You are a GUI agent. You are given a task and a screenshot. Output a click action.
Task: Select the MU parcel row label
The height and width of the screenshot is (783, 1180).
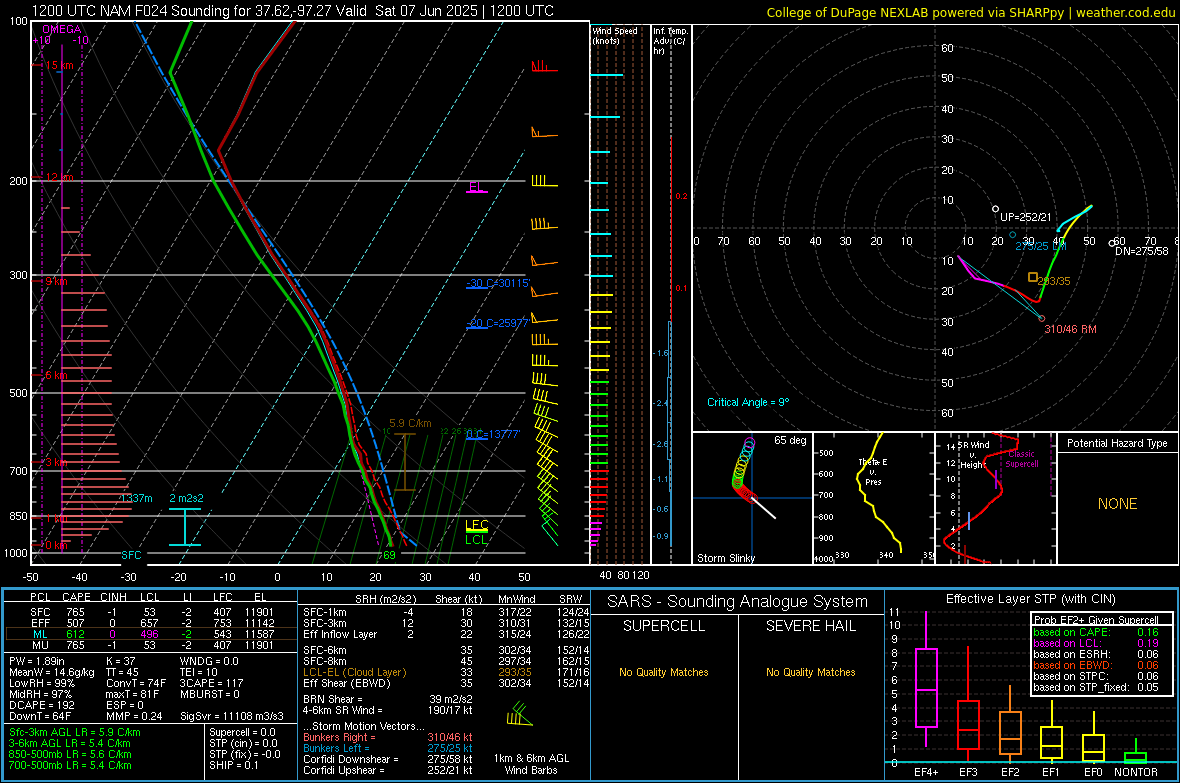40,645
